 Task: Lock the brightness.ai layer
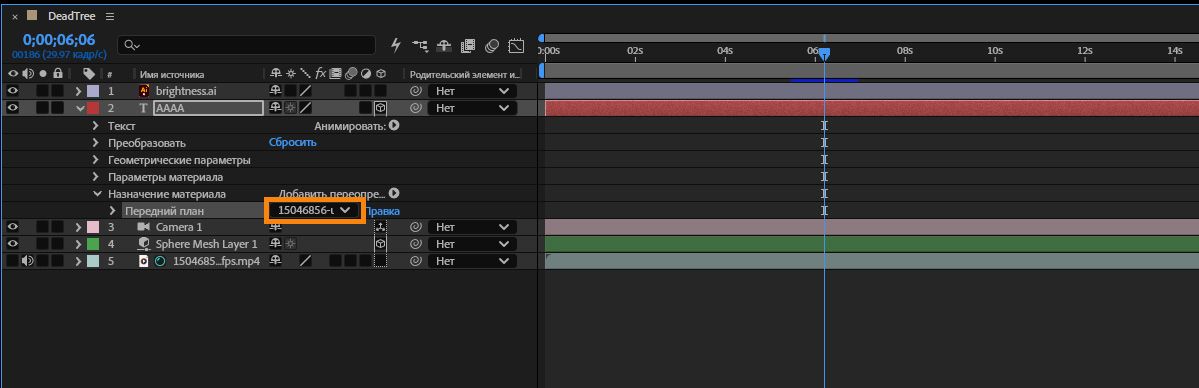[57, 91]
